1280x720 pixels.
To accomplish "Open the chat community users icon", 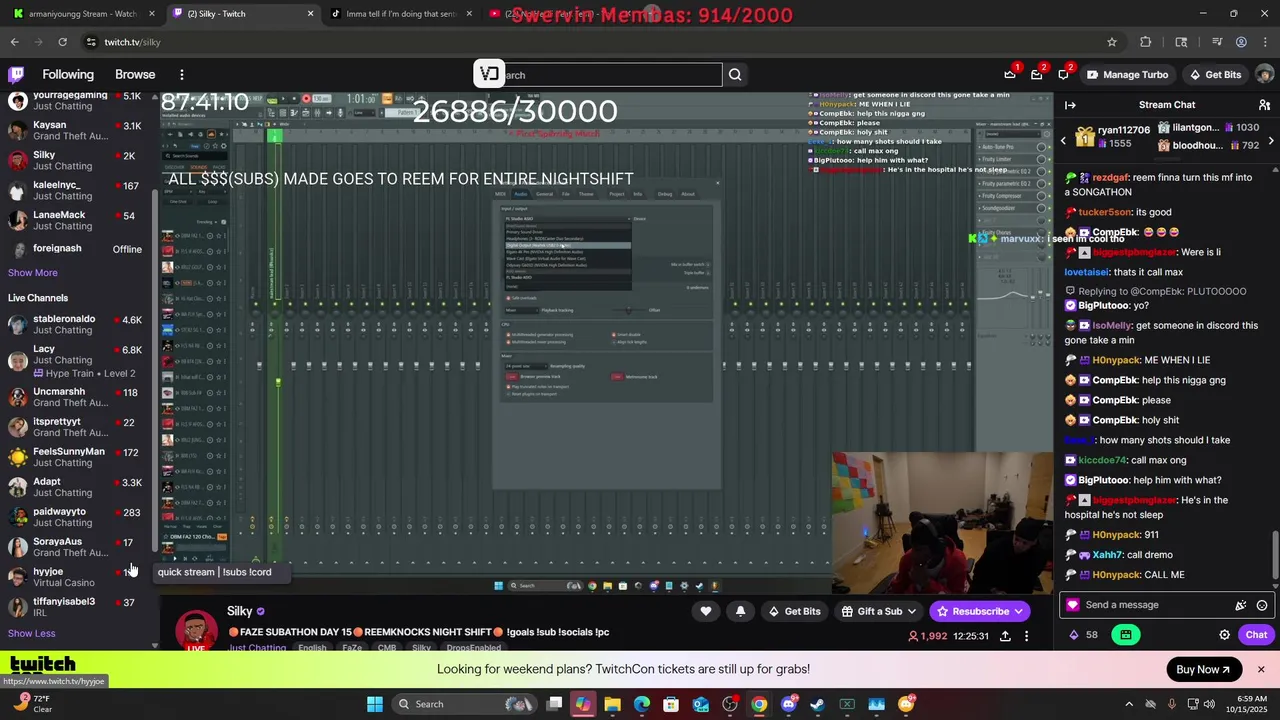I will tap(1264, 105).
